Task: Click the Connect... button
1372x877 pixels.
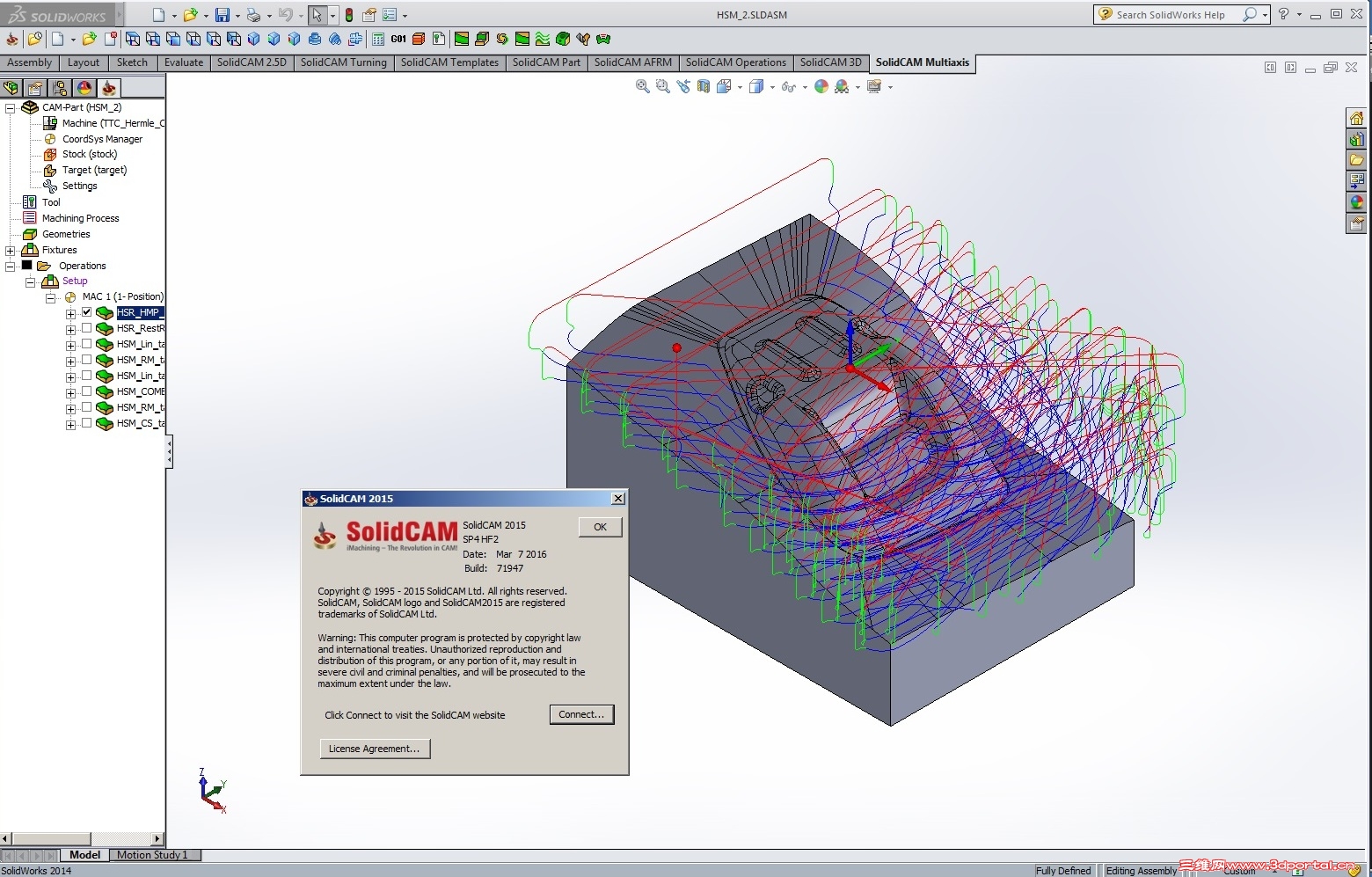Action: coord(581,714)
